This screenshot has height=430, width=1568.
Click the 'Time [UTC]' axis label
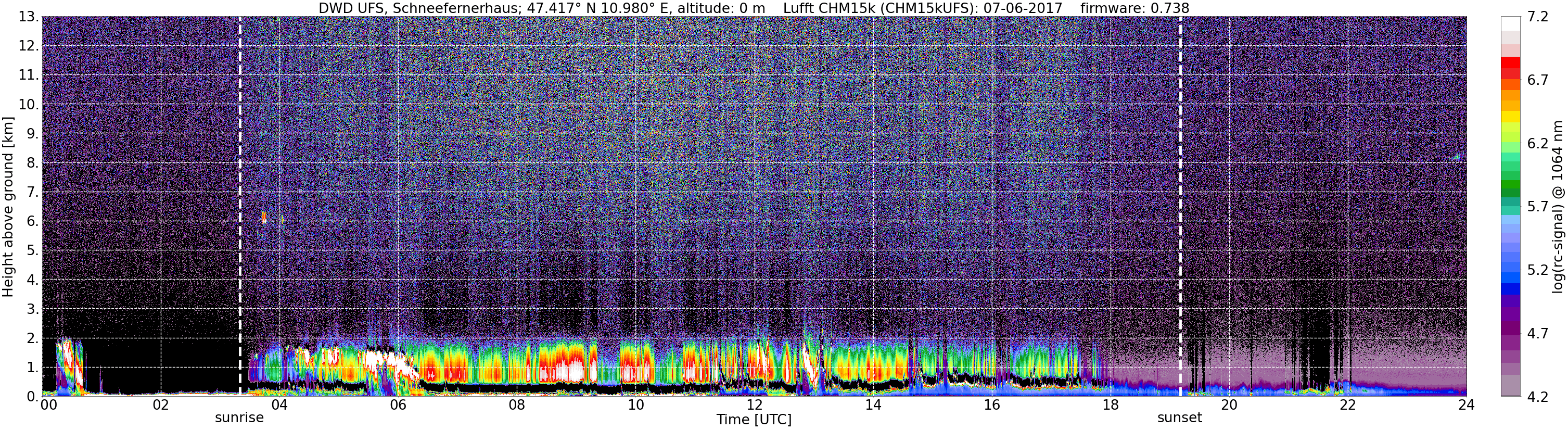[x=754, y=419]
